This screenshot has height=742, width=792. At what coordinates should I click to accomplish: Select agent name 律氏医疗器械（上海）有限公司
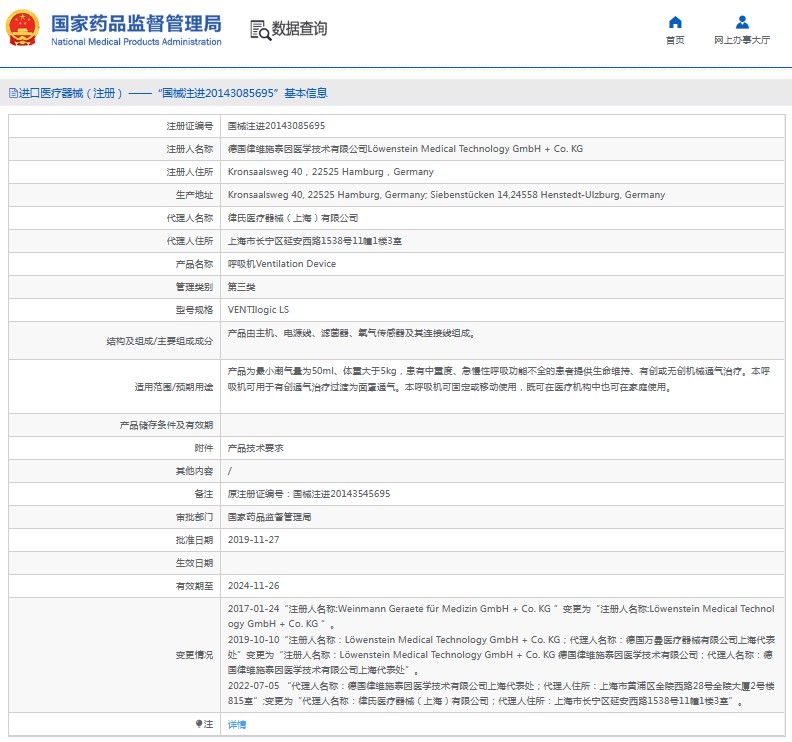coord(292,218)
